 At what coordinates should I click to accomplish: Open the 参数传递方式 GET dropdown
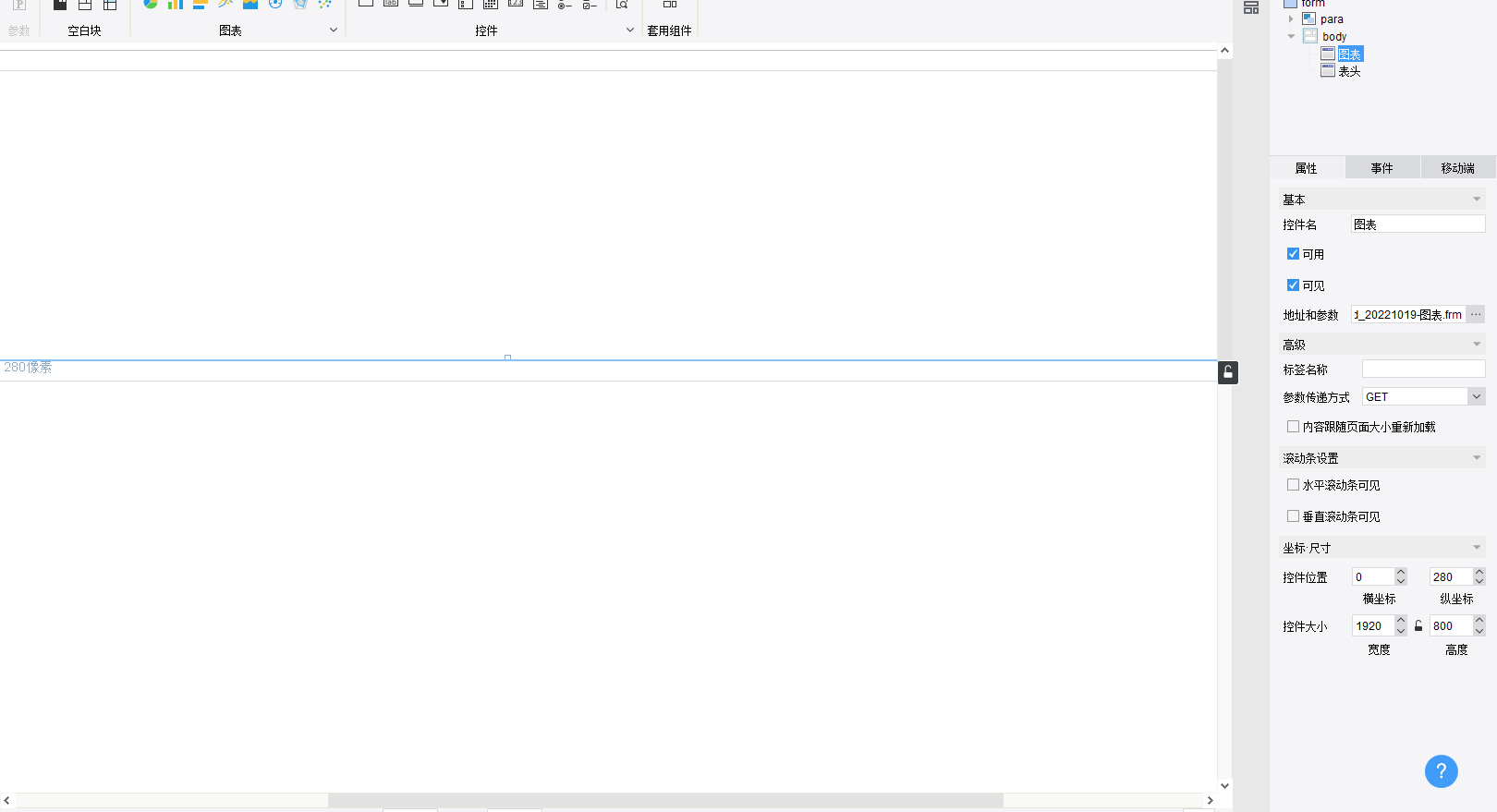coord(1423,397)
